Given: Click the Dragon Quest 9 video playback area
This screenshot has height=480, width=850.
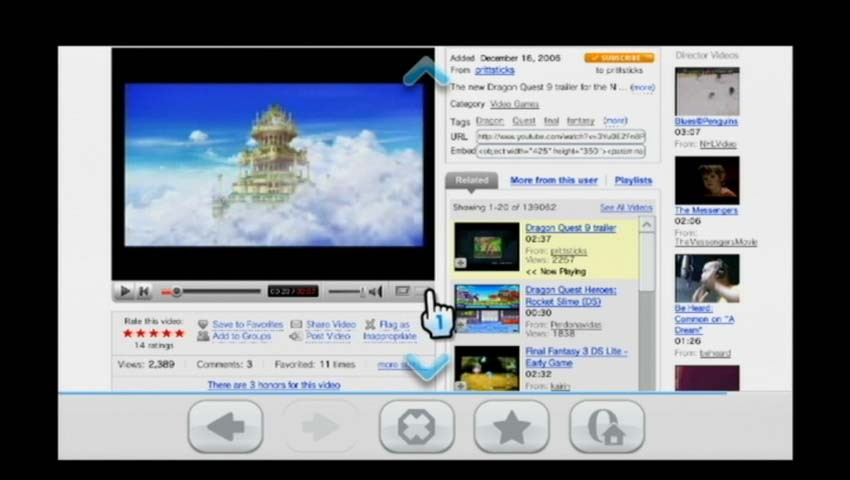Looking at the screenshot, I should (x=274, y=165).
